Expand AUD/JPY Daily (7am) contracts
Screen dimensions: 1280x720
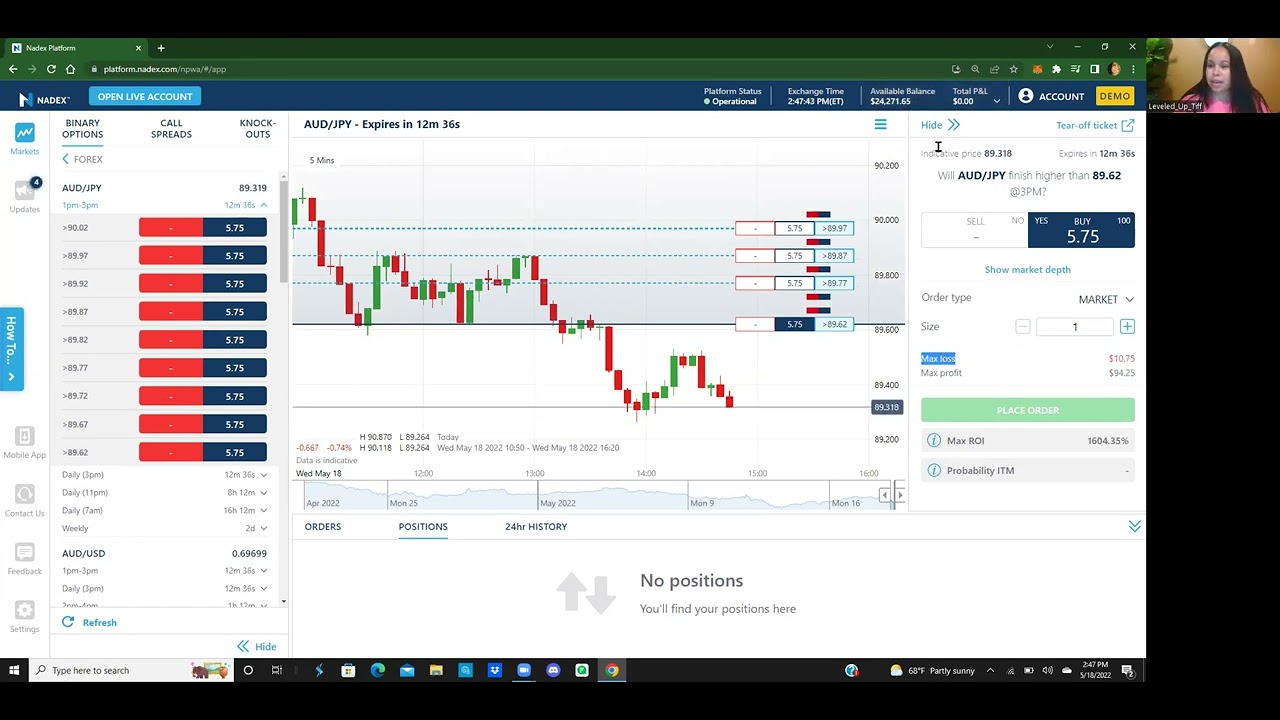(x=264, y=510)
